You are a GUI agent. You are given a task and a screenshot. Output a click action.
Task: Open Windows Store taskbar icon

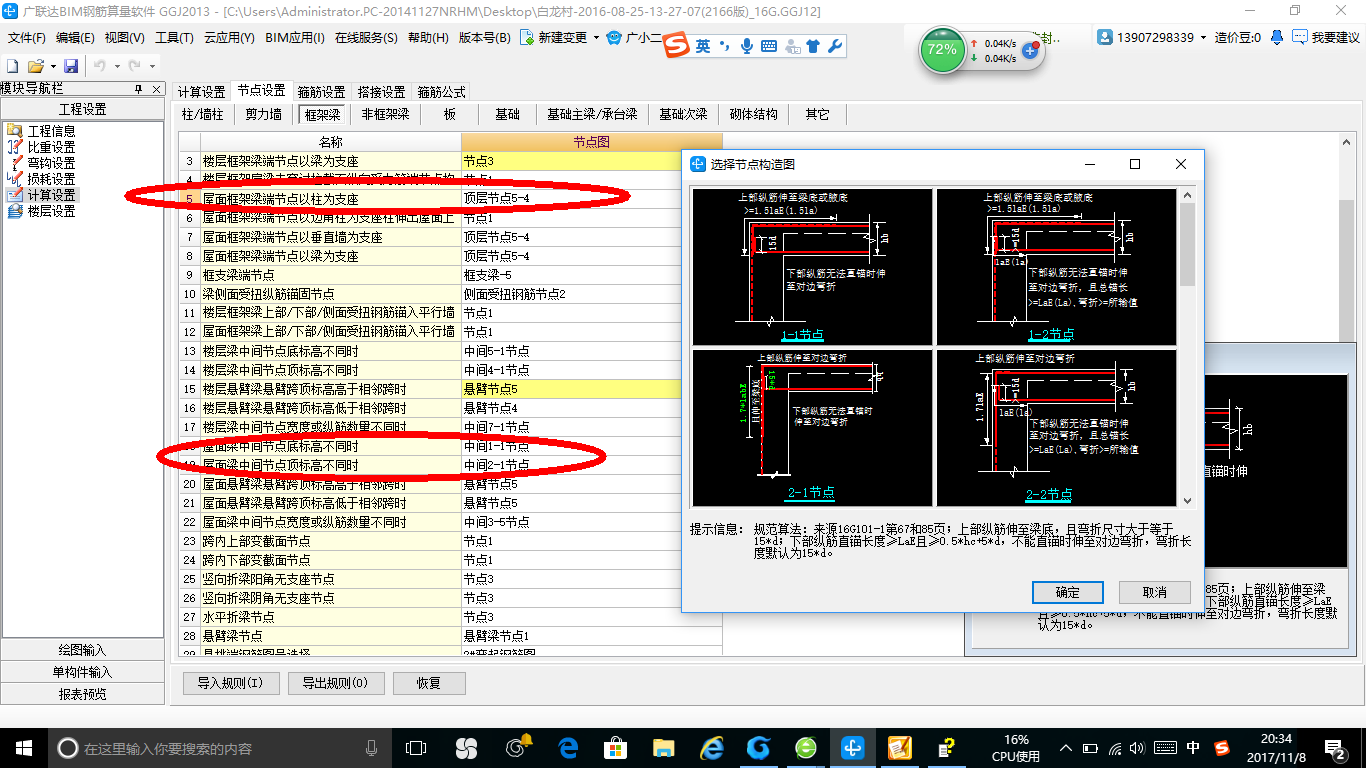616,747
